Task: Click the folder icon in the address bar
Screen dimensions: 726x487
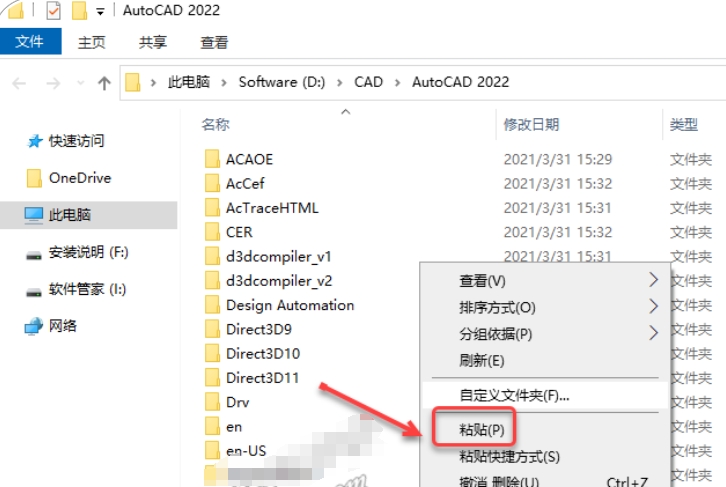Action: point(132,82)
